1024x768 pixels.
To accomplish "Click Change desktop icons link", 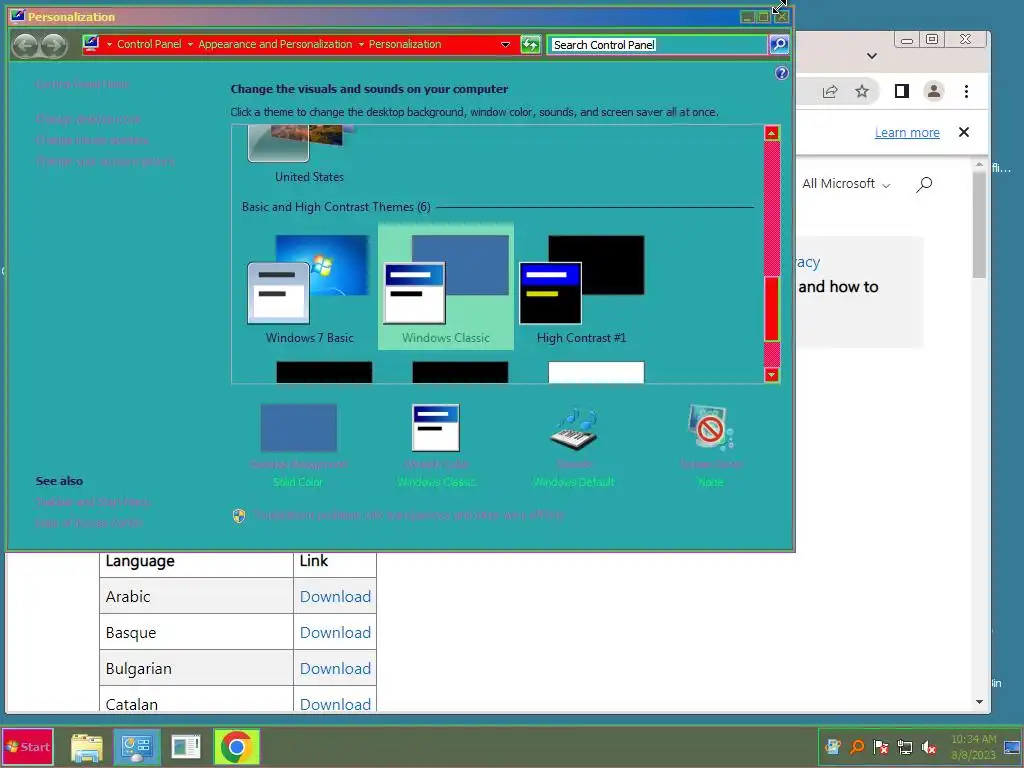I will pos(88,119).
